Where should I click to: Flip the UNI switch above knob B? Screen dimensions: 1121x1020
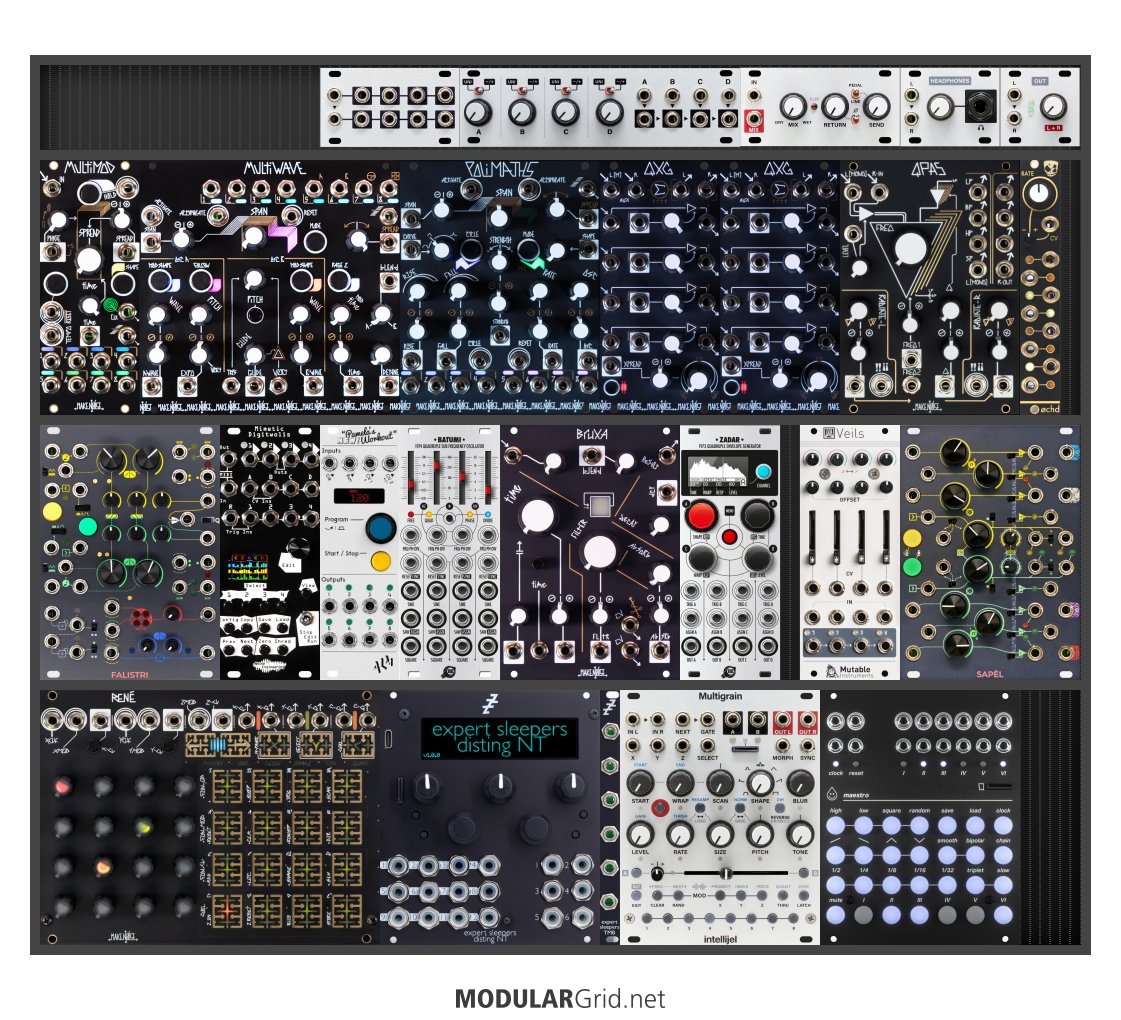(522, 91)
